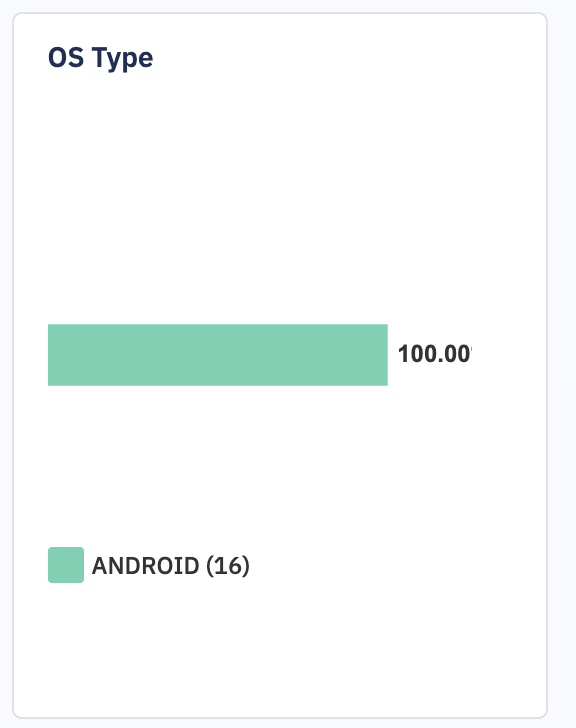Viewport: 576px width, 728px height.
Task: Click the word Type in the heading
Action: [x=123, y=59]
